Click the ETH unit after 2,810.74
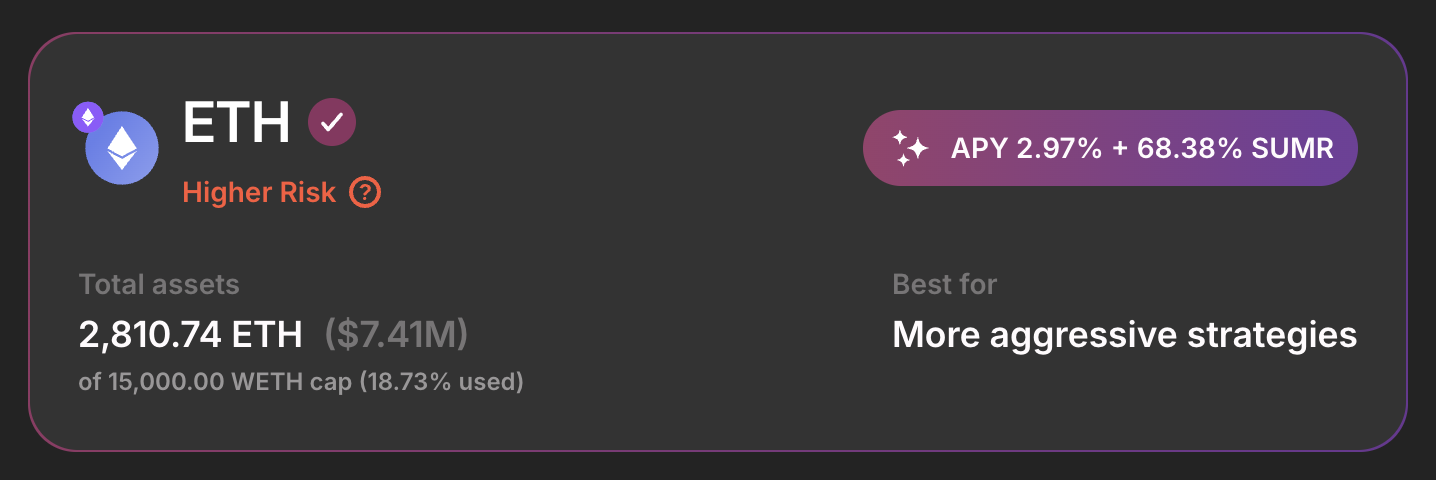The height and width of the screenshot is (480, 1436). point(267,335)
